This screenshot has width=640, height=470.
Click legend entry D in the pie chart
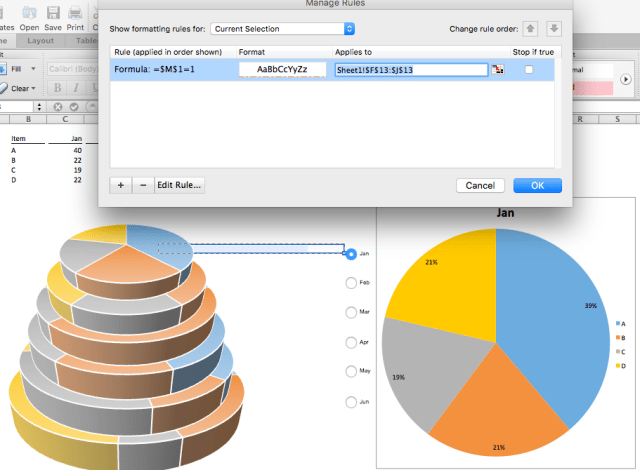620,366
